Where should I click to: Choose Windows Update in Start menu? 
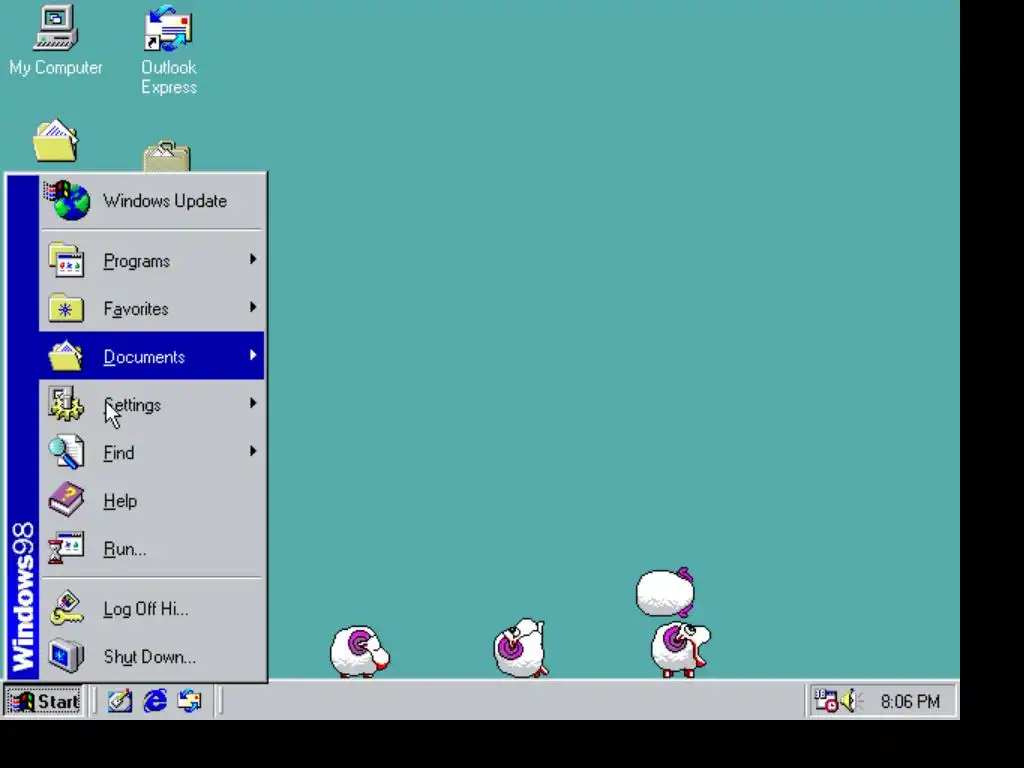(x=152, y=200)
